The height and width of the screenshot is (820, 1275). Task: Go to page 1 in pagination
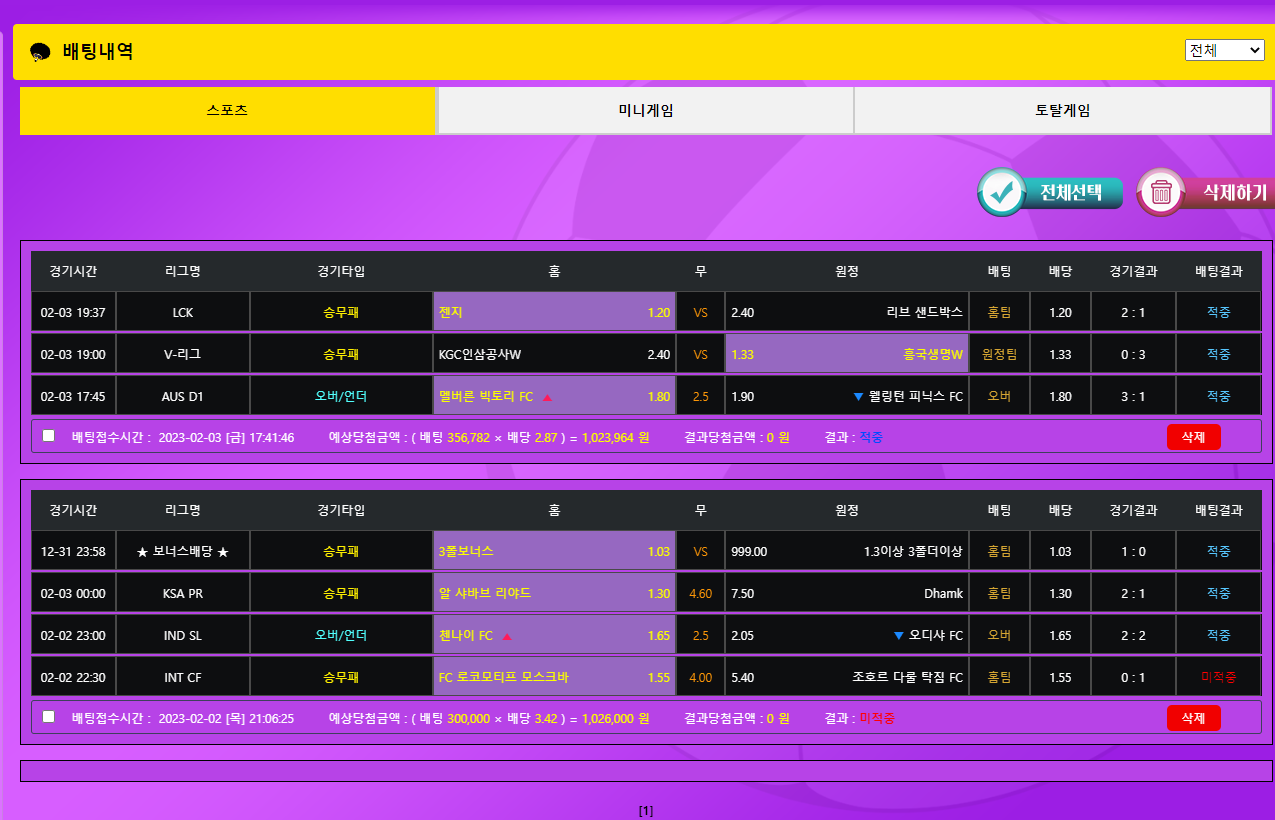tap(645, 811)
